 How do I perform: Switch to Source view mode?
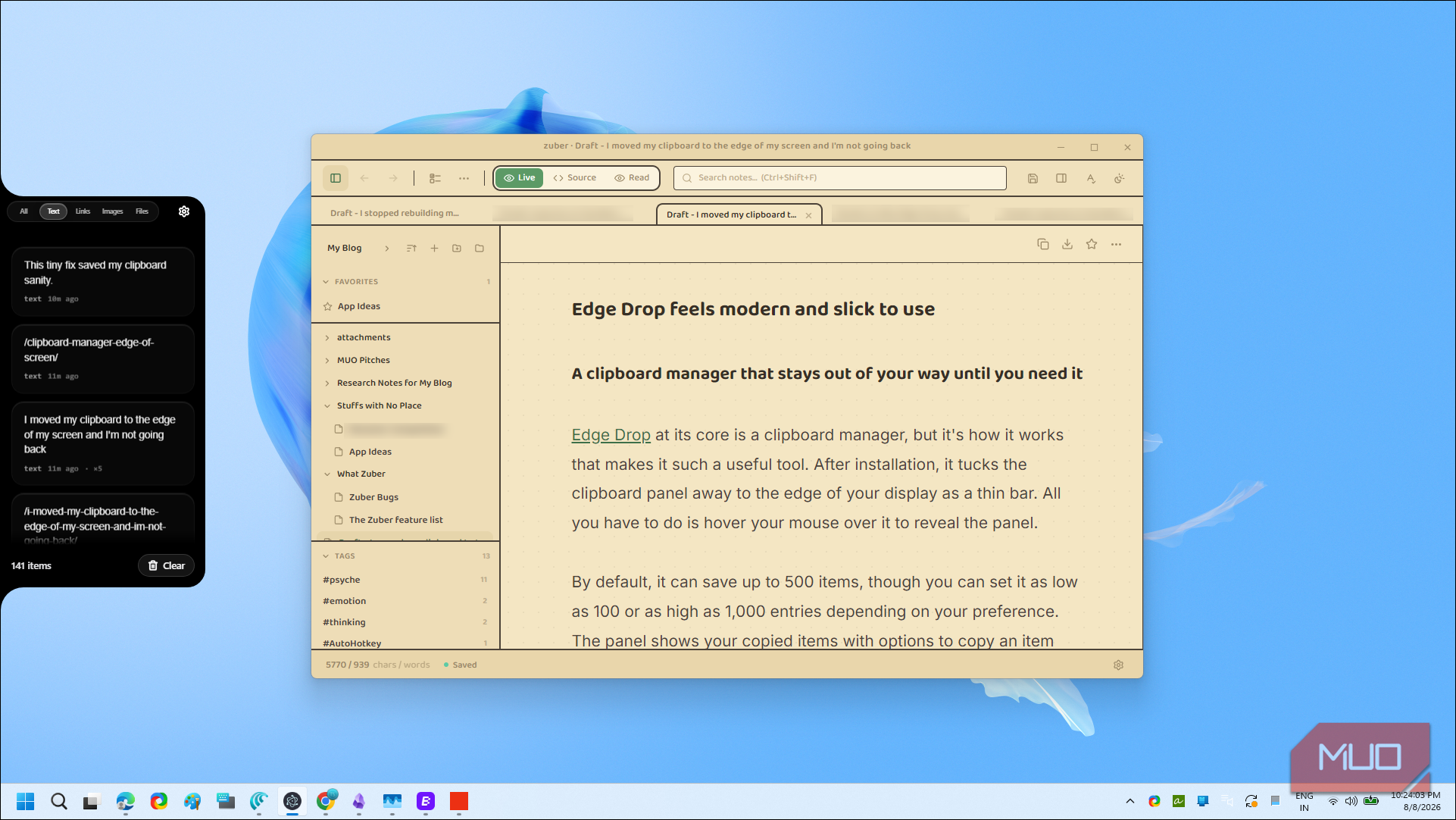click(x=575, y=178)
